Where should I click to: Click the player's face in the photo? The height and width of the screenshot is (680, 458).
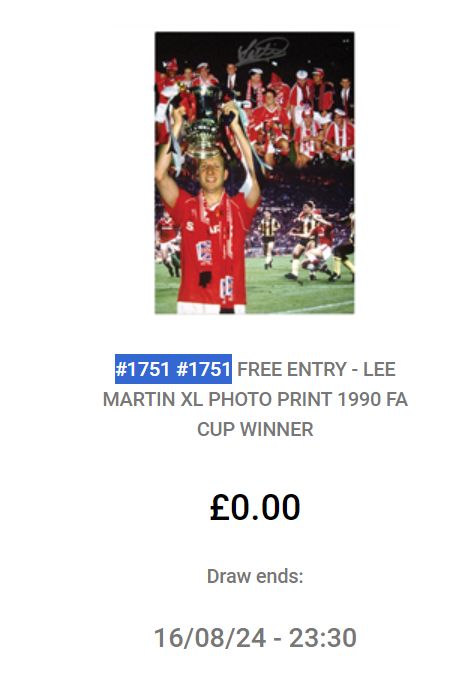click(x=213, y=173)
